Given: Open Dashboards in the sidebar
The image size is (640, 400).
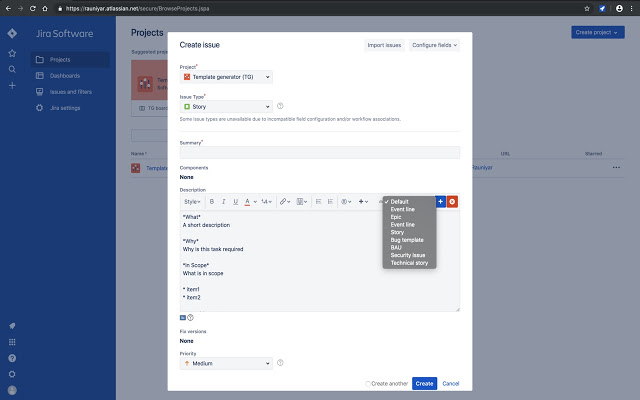Looking at the screenshot, I should coord(70,76).
